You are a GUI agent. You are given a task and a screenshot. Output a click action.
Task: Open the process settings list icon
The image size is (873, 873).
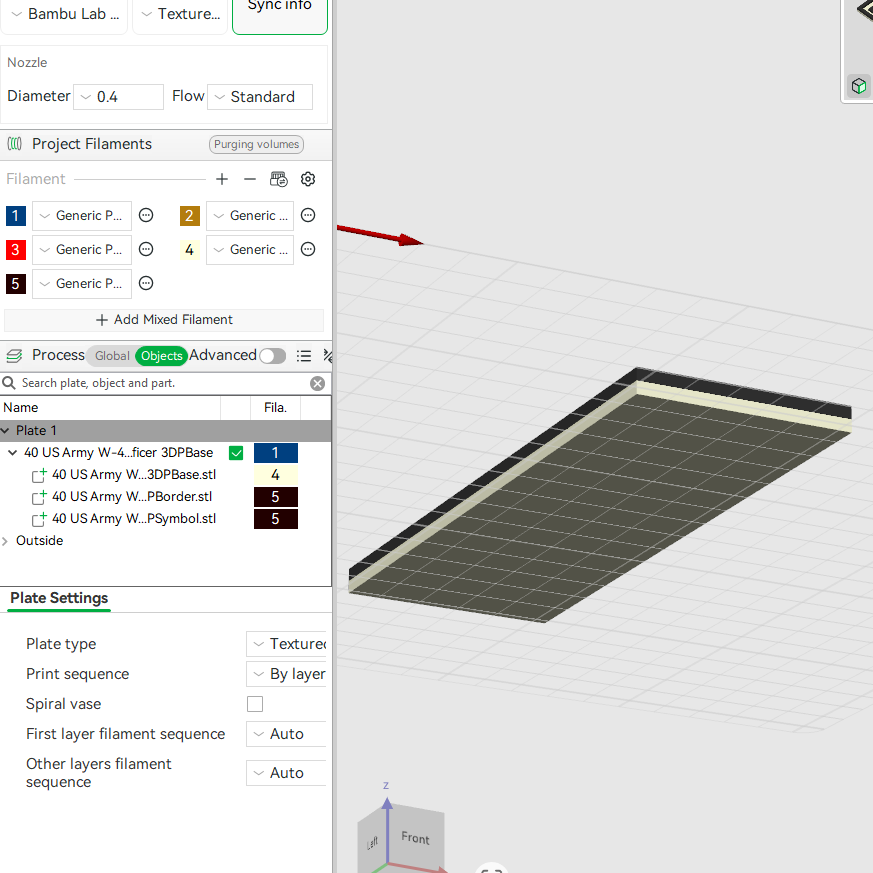(x=304, y=356)
